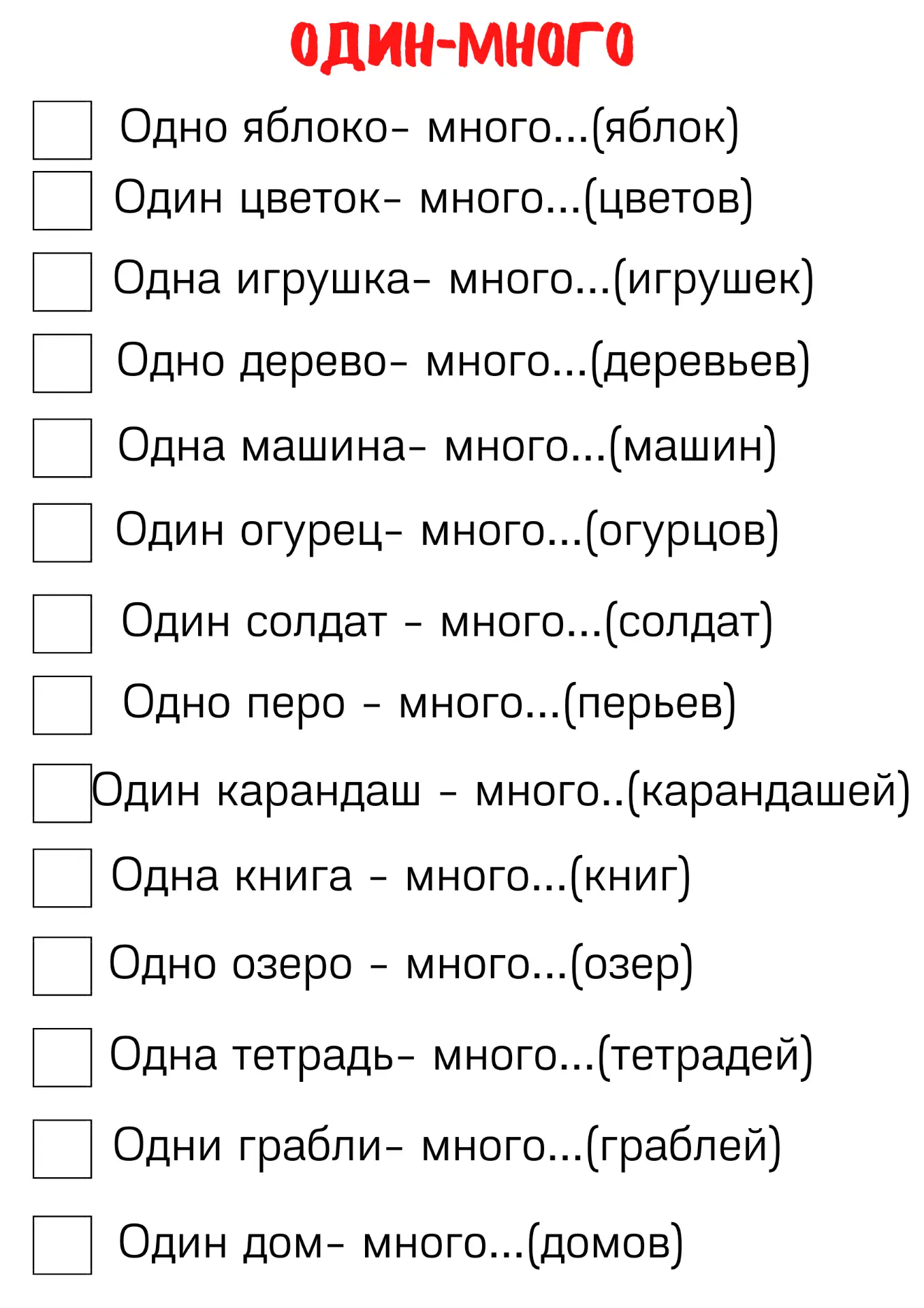Mark the Одна игрушка checkbox
This screenshot has width=924, height=1308.
[x=62, y=282]
